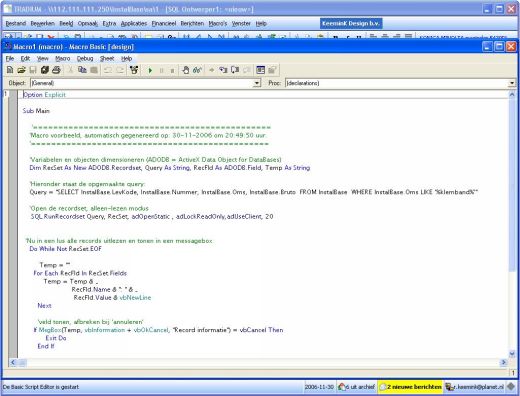520x396 pixels.
Task: Run the macro with the green play icon
Action: click(x=150, y=70)
